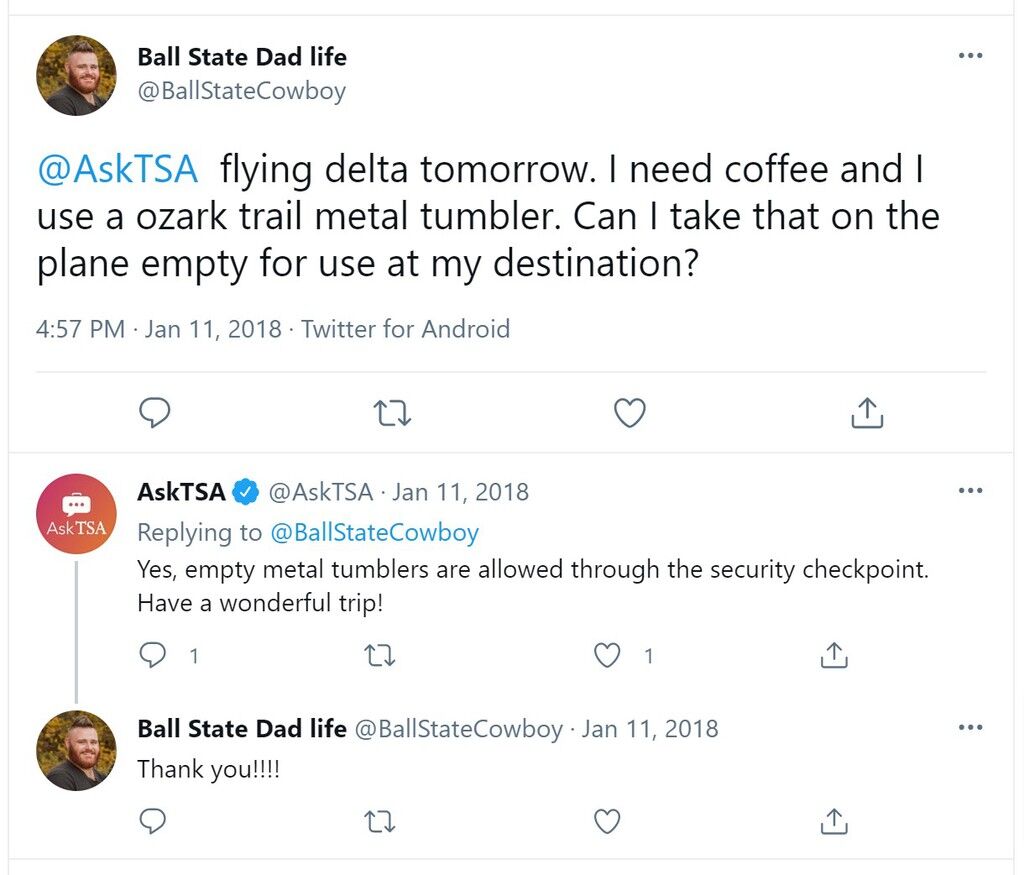Like the Thank you tweet
The width and height of the screenshot is (1024, 875).
click(x=607, y=821)
